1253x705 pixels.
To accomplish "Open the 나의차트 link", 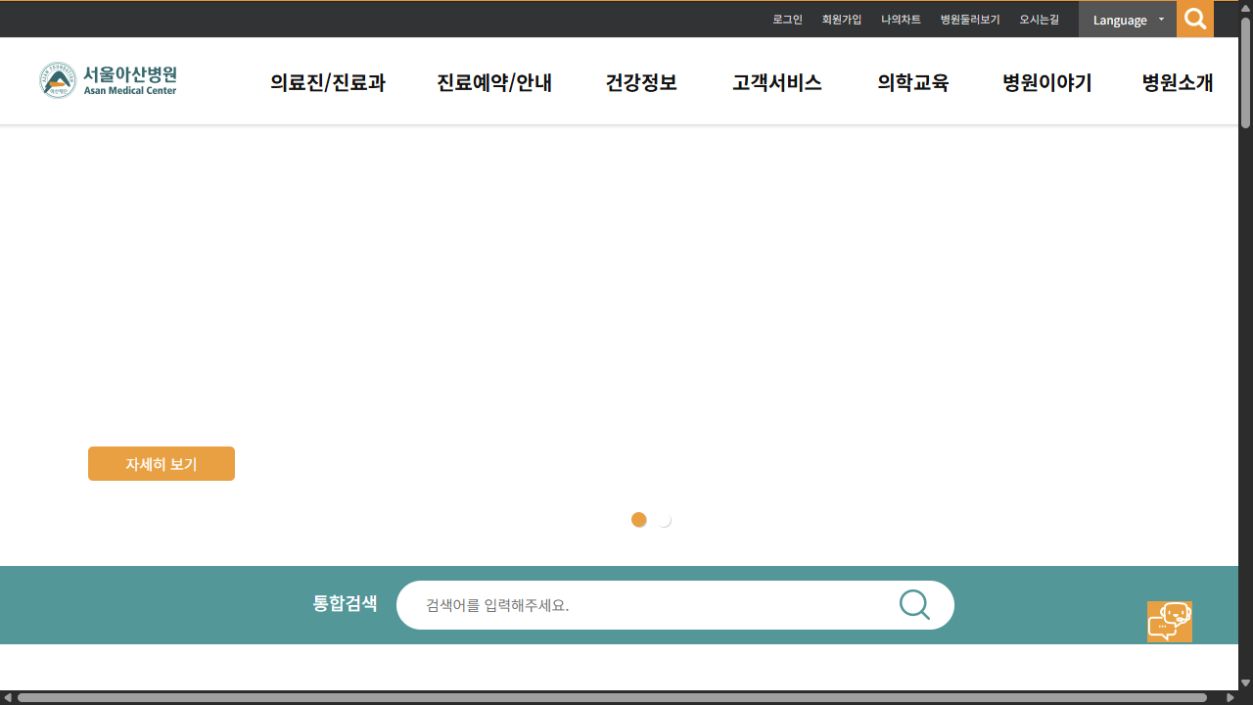I will pos(901,19).
